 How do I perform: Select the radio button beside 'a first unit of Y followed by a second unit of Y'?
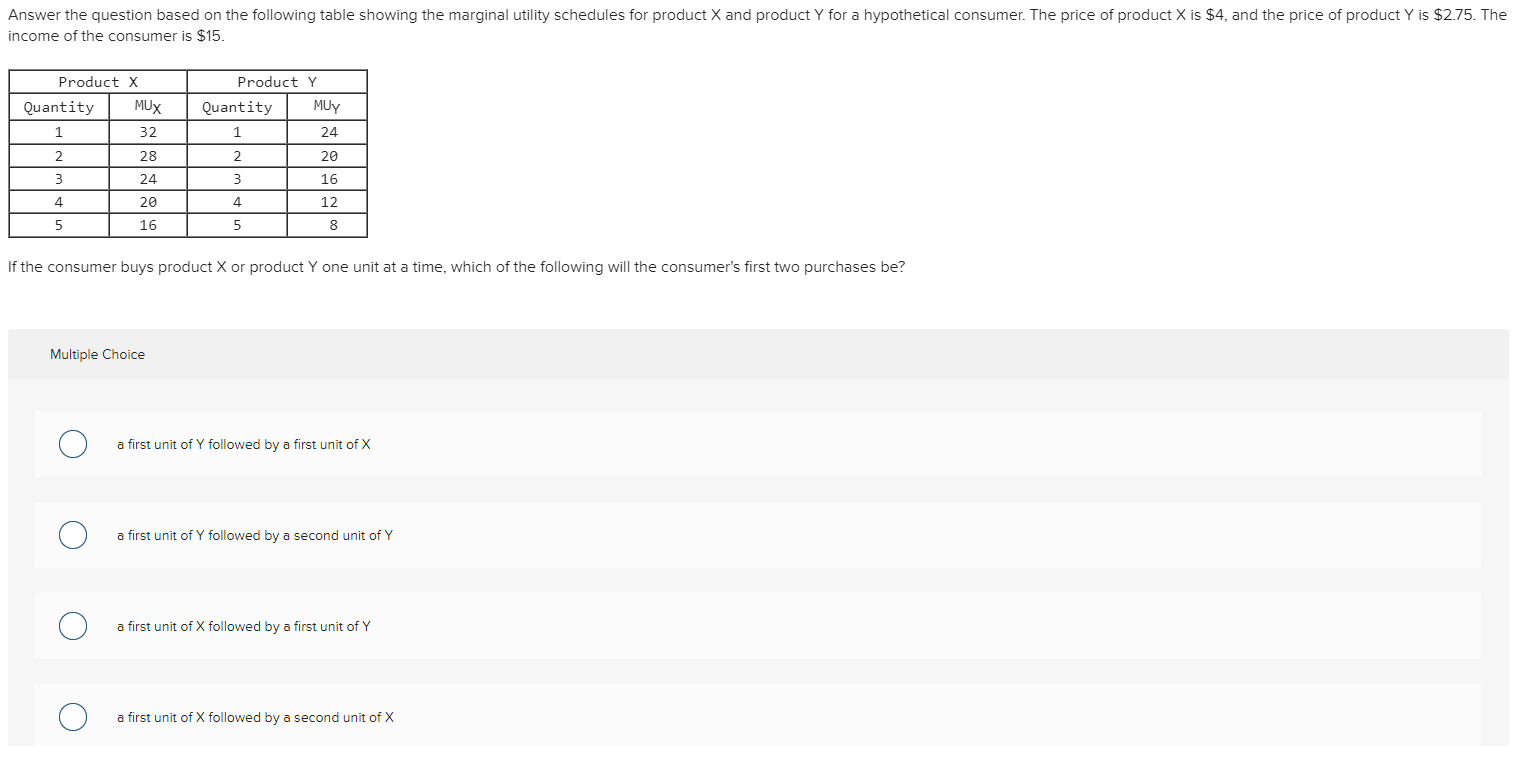[72, 535]
